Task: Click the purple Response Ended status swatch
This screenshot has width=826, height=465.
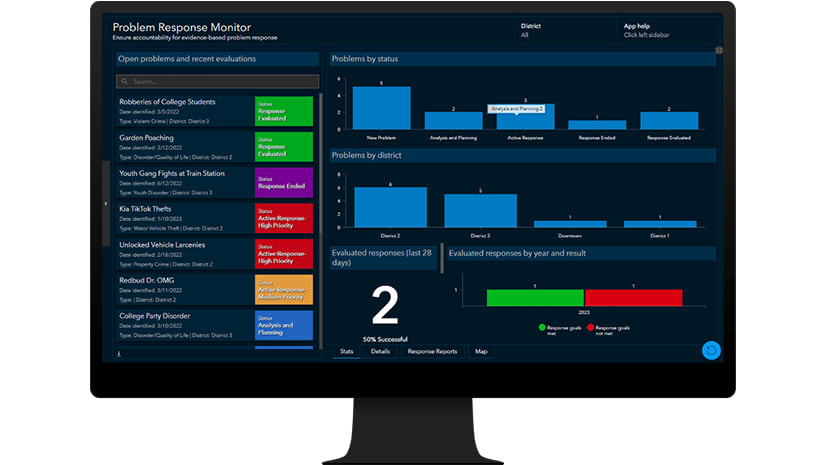Action: (284, 183)
